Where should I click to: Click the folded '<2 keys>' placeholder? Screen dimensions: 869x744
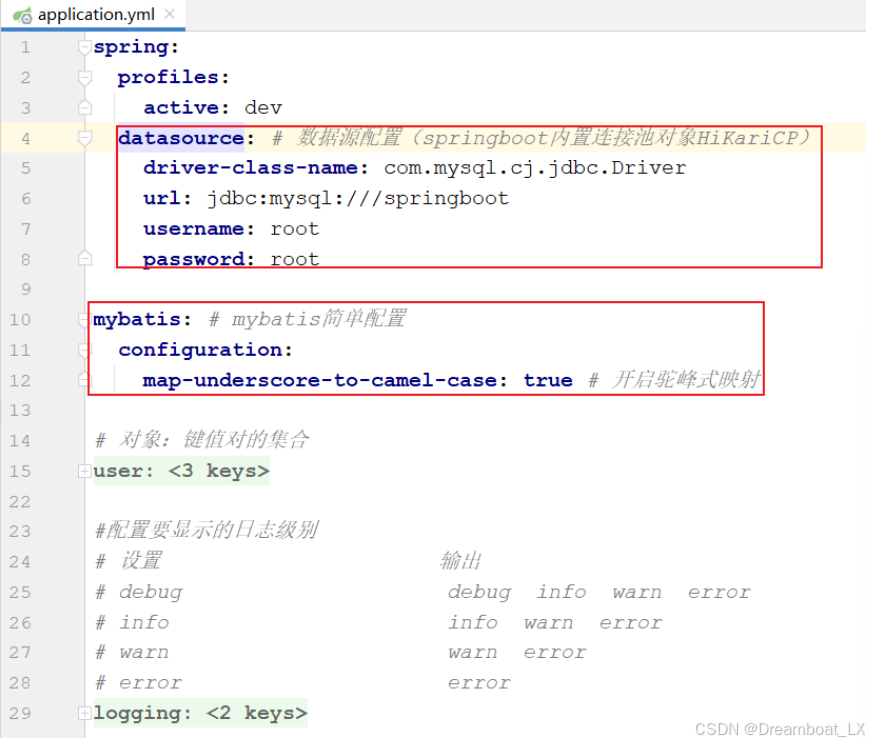(x=257, y=714)
